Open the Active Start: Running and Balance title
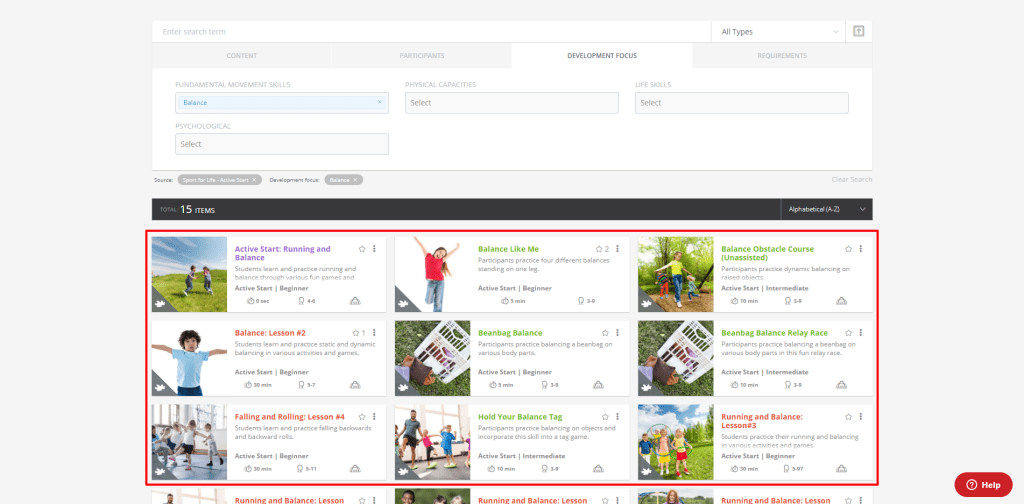The height and width of the screenshot is (504, 1024). tap(283, 253)
